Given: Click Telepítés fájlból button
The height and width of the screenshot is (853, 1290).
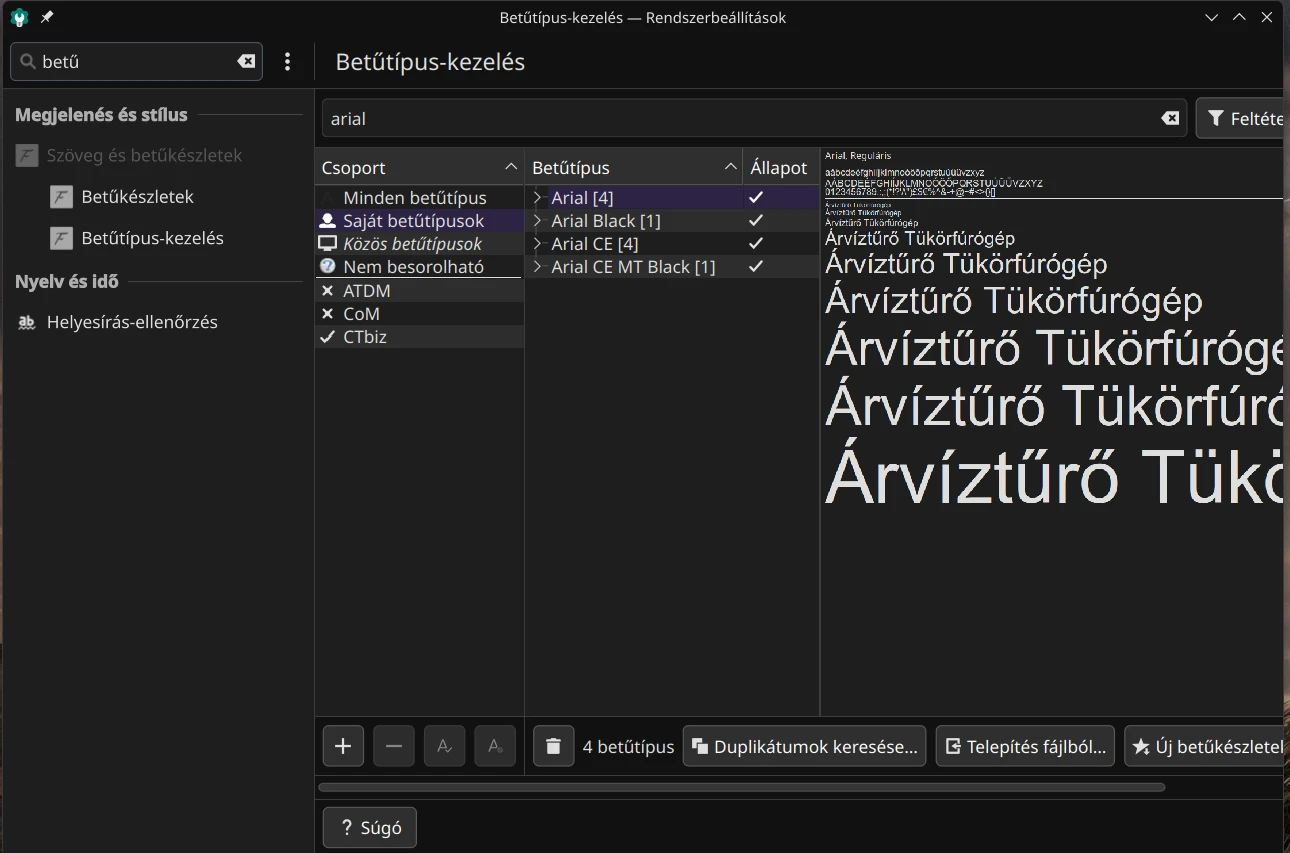Looking at the screenshot, I should (1026, 746).
